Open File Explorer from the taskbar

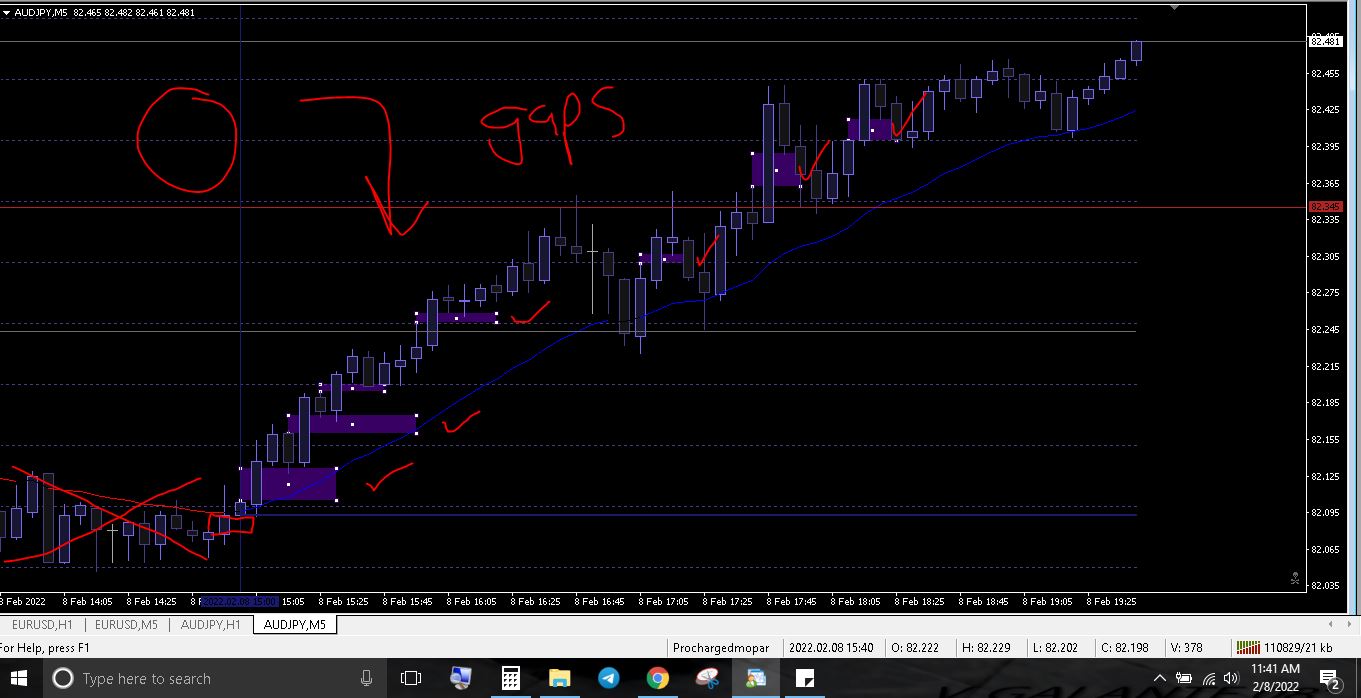pos(559,678)
